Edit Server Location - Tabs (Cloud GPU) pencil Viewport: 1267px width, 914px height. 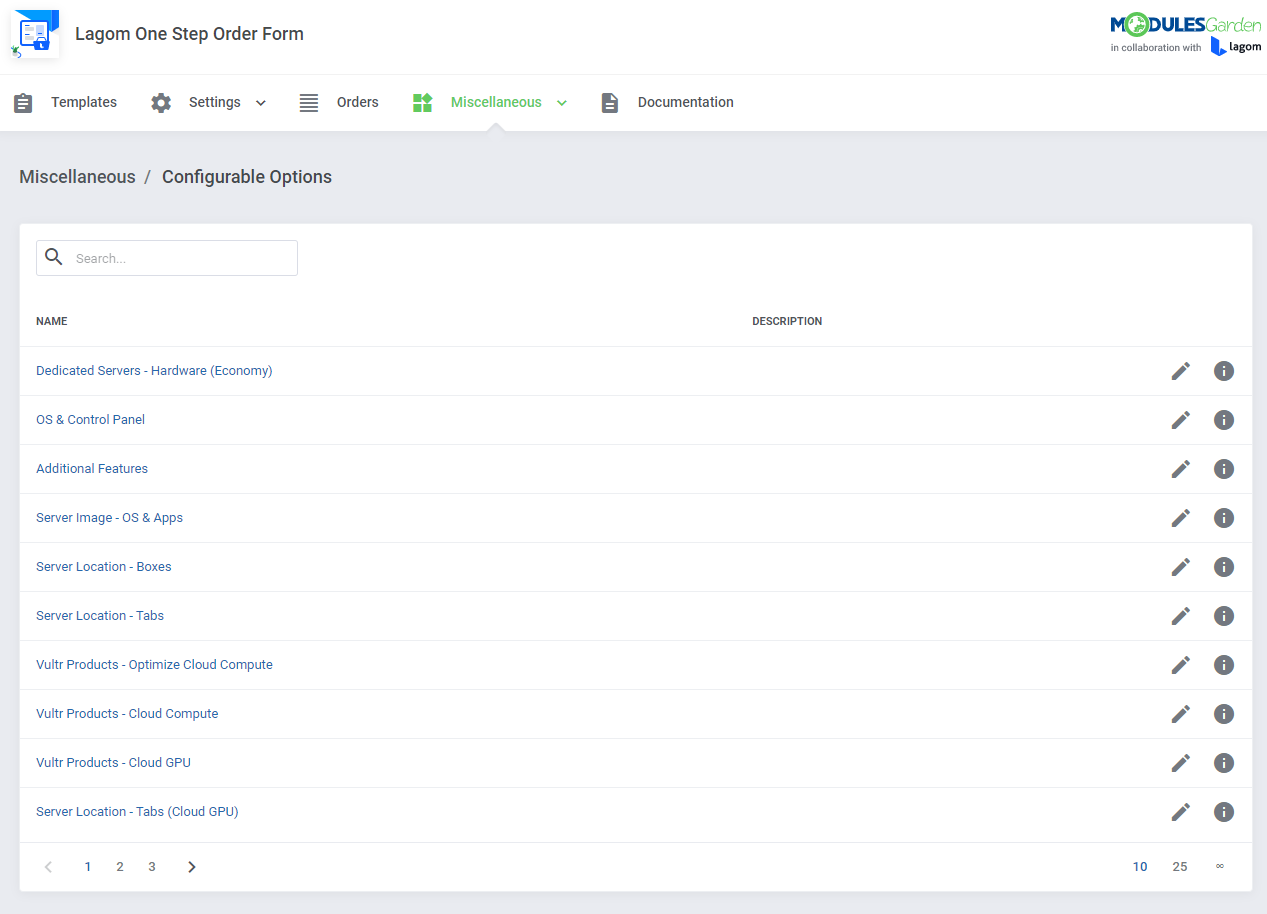1181,812
